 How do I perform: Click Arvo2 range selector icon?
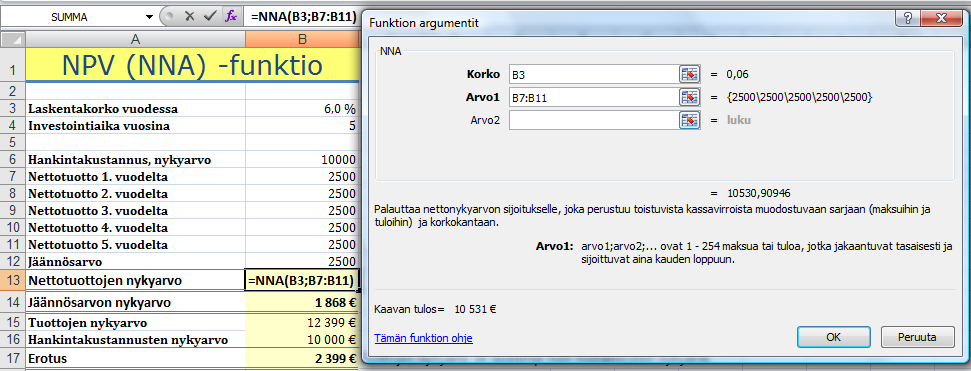click(x=689, y=120)
